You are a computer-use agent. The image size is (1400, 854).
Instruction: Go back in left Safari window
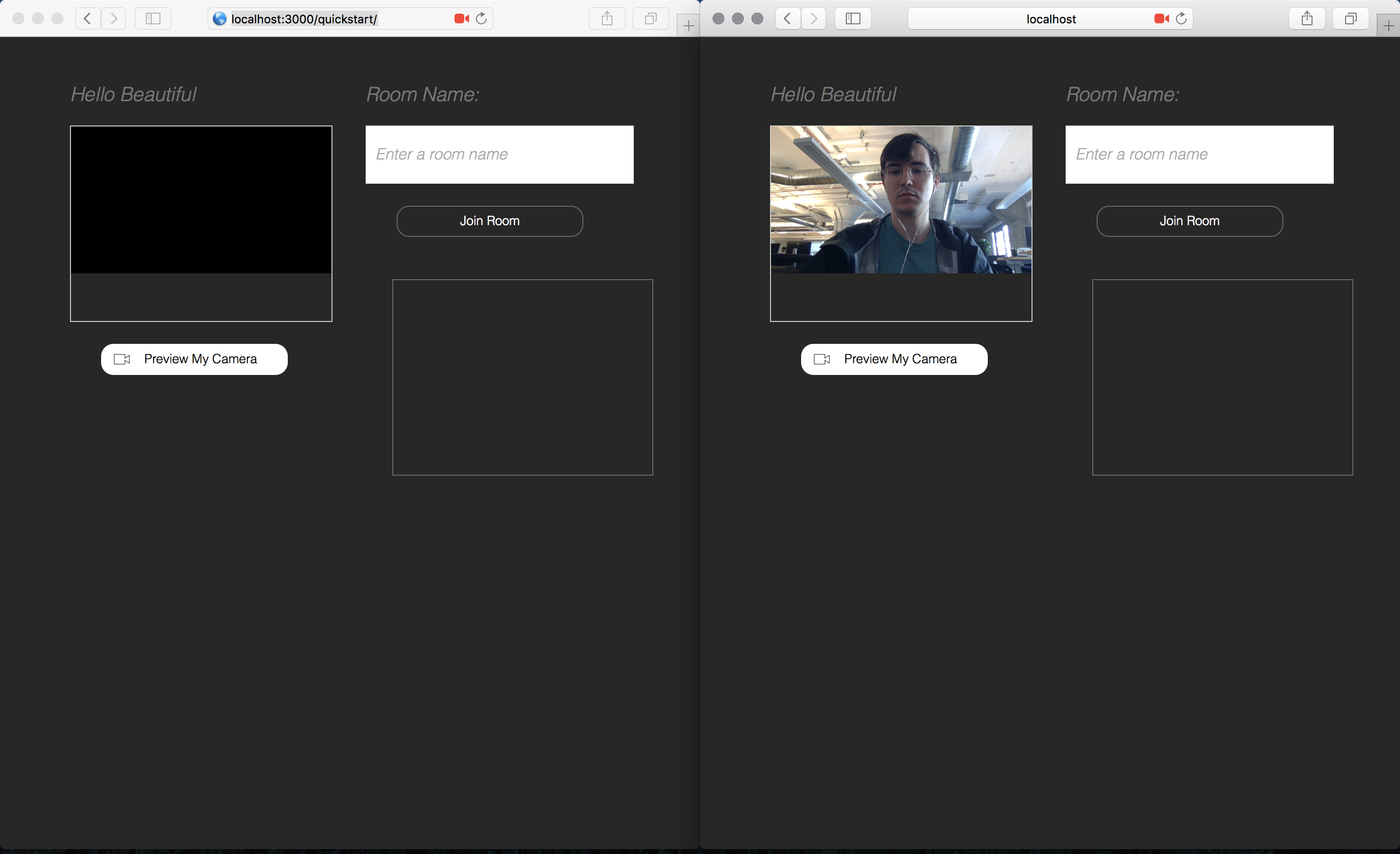(x=87, y=18)
